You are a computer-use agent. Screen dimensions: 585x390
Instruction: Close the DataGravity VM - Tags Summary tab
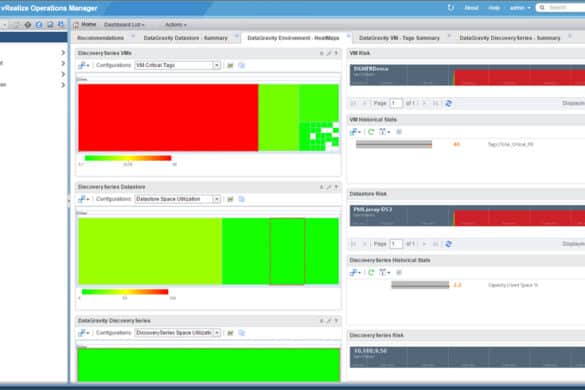click(449, 36)
